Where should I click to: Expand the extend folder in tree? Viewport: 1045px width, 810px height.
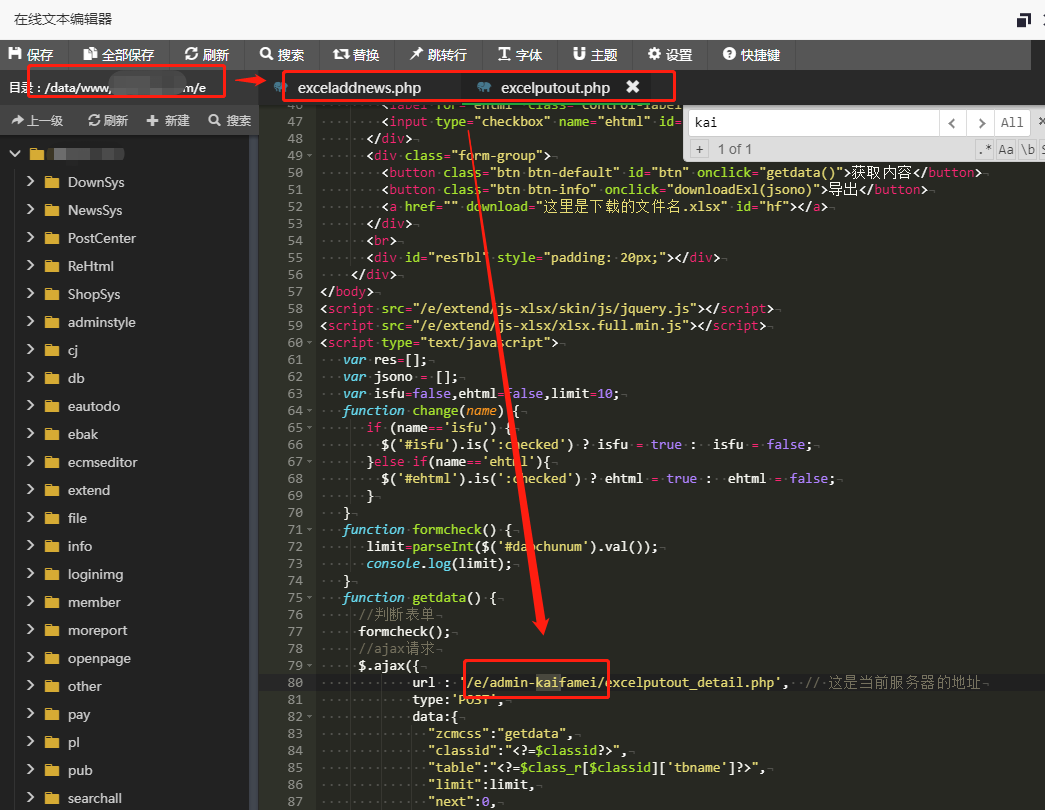(30, 490)
